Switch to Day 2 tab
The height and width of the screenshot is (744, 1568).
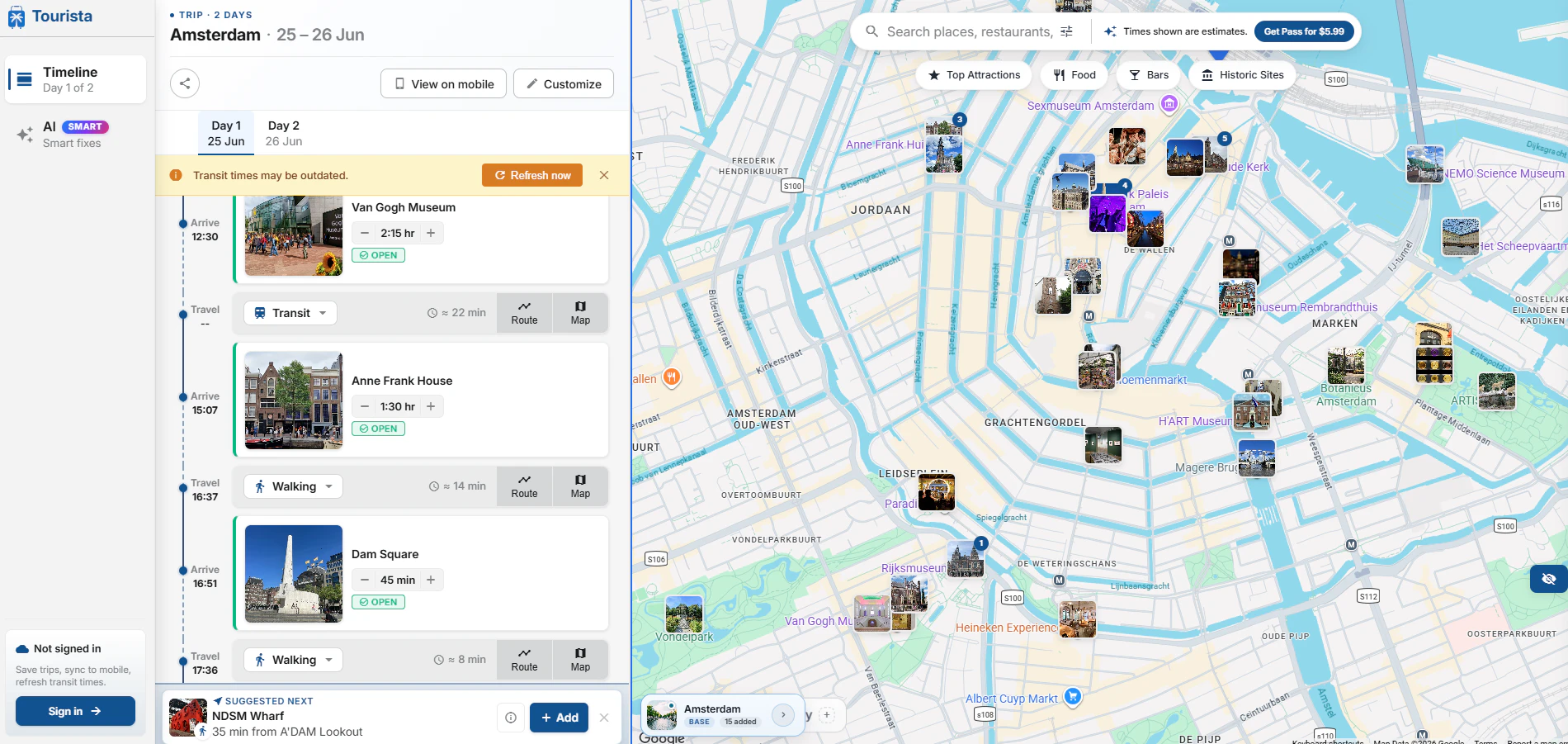[284, 133]
